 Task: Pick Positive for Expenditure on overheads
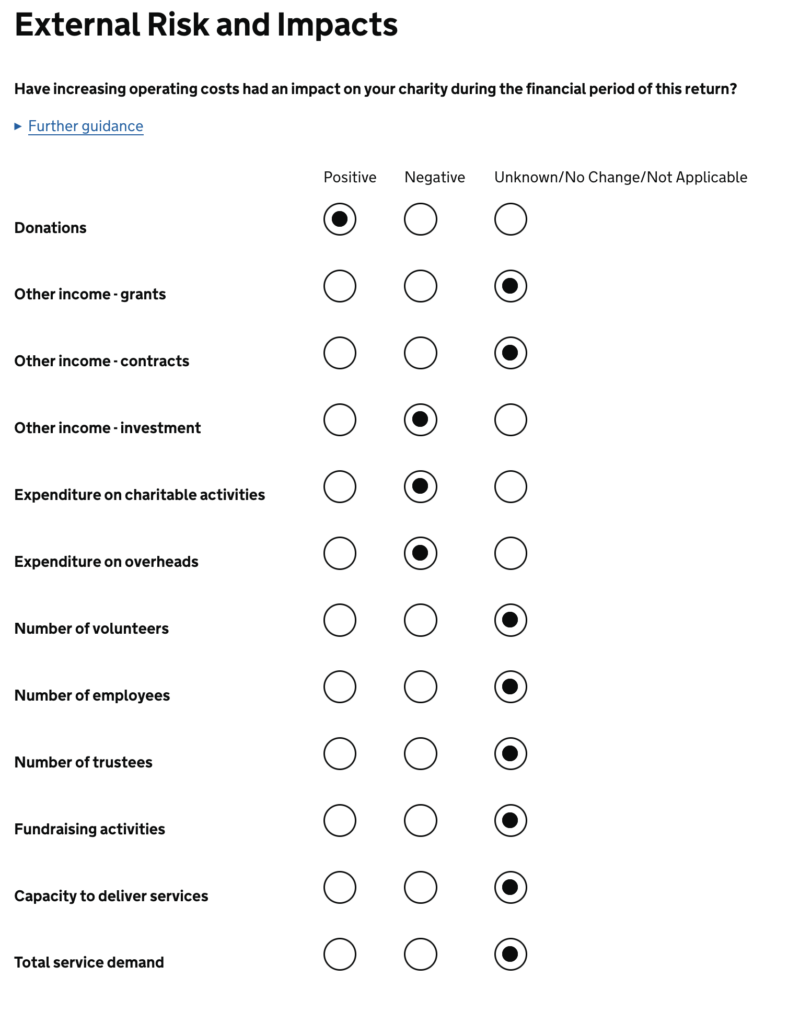pyautogui.click(x=340, y=553)
